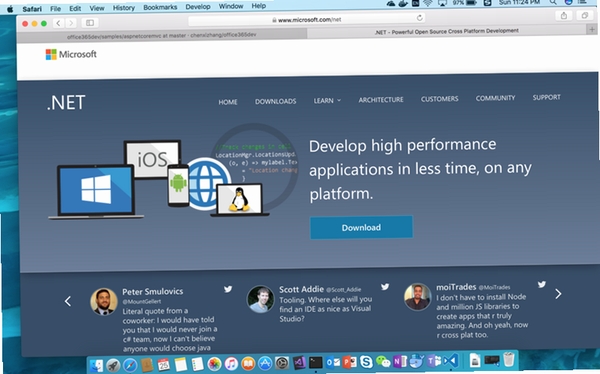Open the View menu
The height and width of the screenshot is (374, 600).
click(x=97, y=8)
